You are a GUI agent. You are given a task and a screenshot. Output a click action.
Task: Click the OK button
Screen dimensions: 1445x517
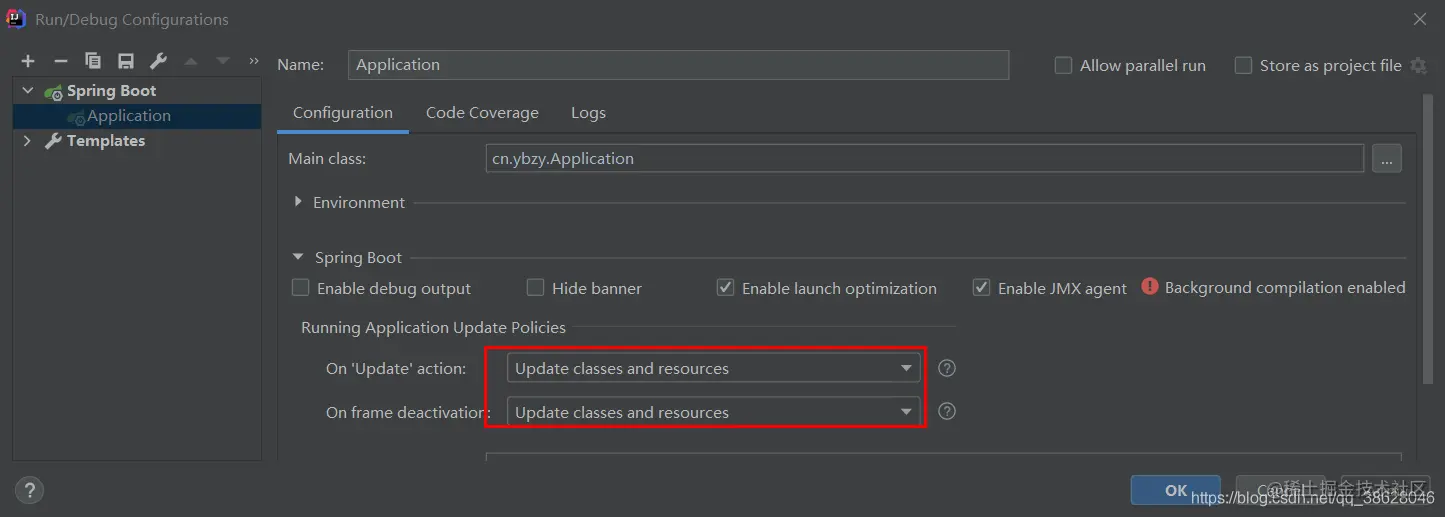[x=1176, y=490]
